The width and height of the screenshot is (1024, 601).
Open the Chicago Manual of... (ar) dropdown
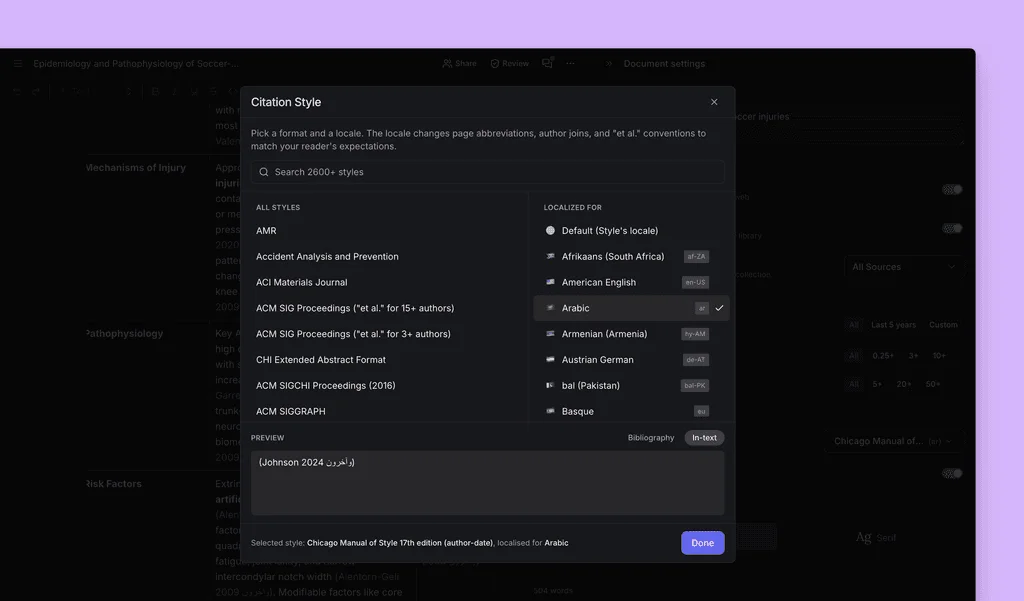(892, 441)
